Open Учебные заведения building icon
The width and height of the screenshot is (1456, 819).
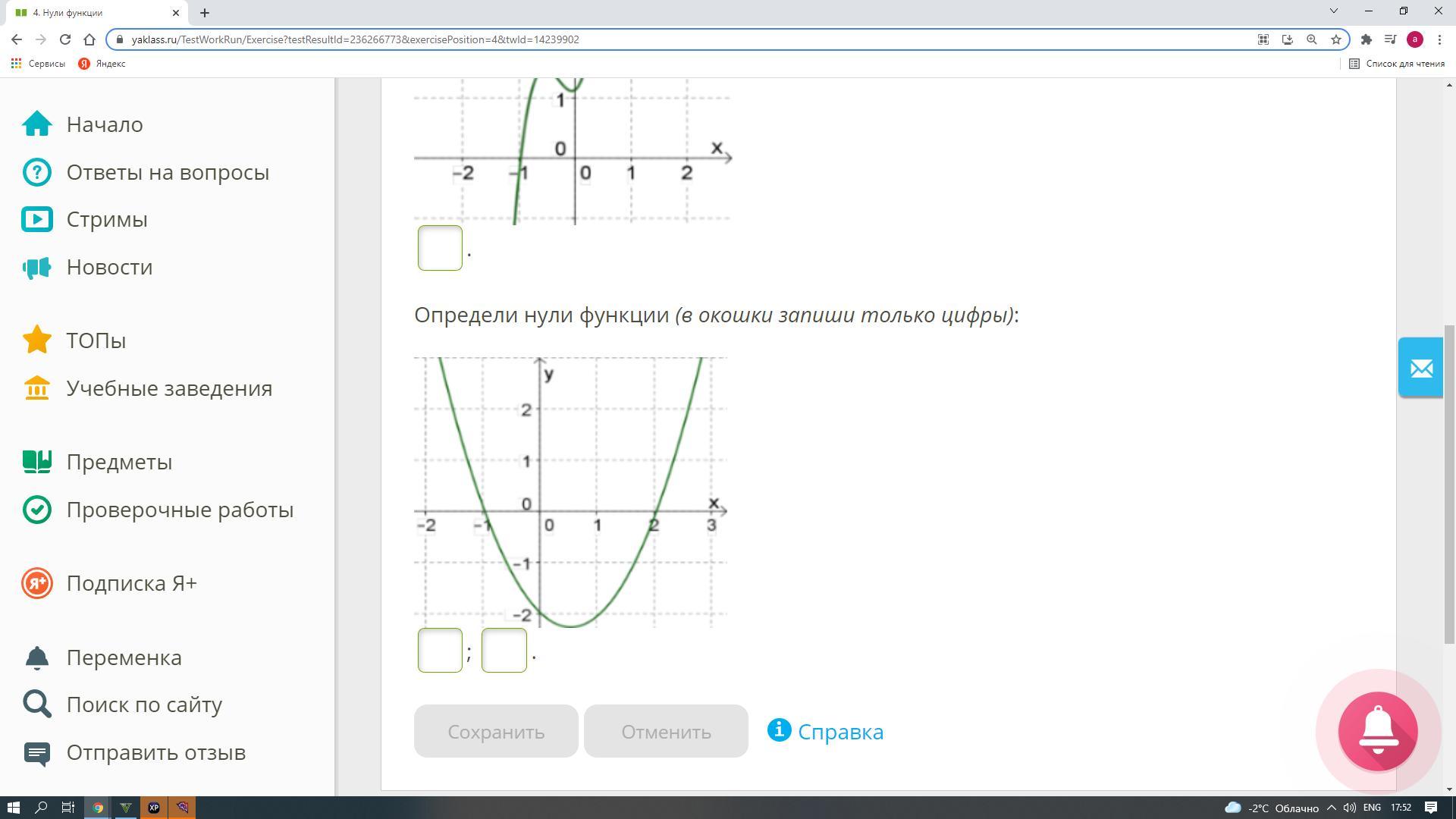pyautogui.click(x=36, y=388)
